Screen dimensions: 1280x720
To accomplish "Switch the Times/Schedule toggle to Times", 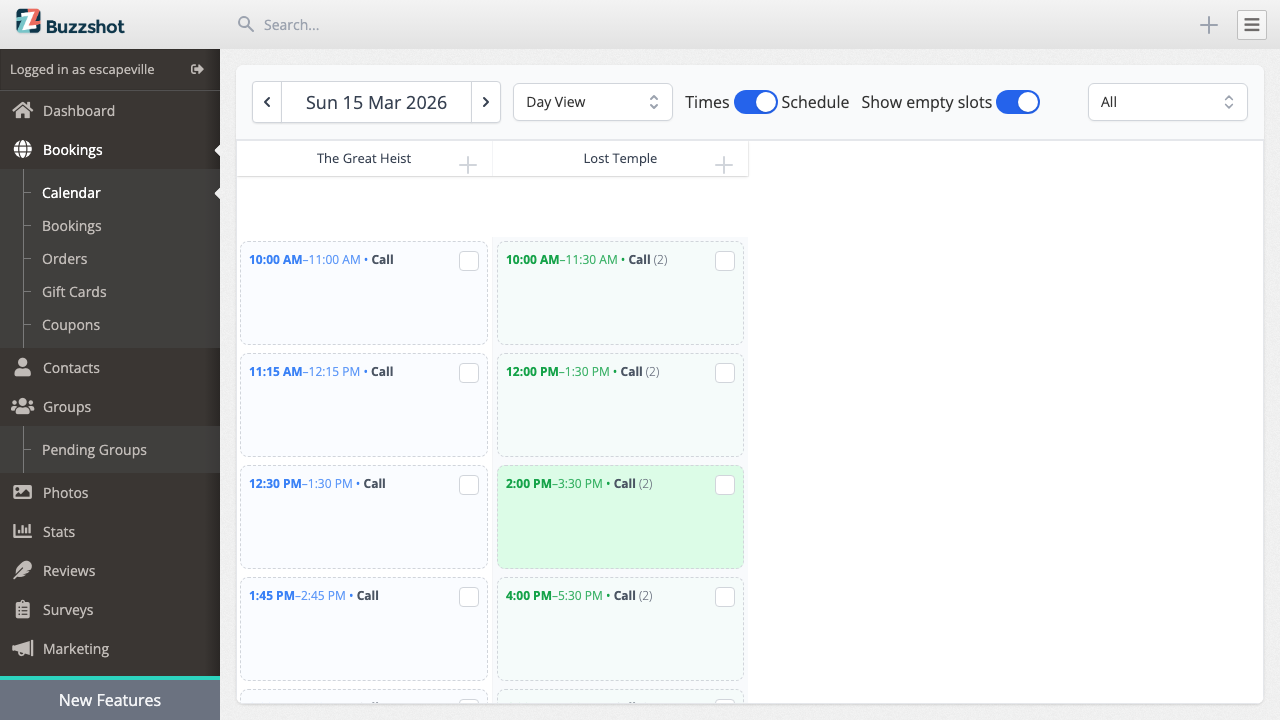I will click(x=756, y=102).
